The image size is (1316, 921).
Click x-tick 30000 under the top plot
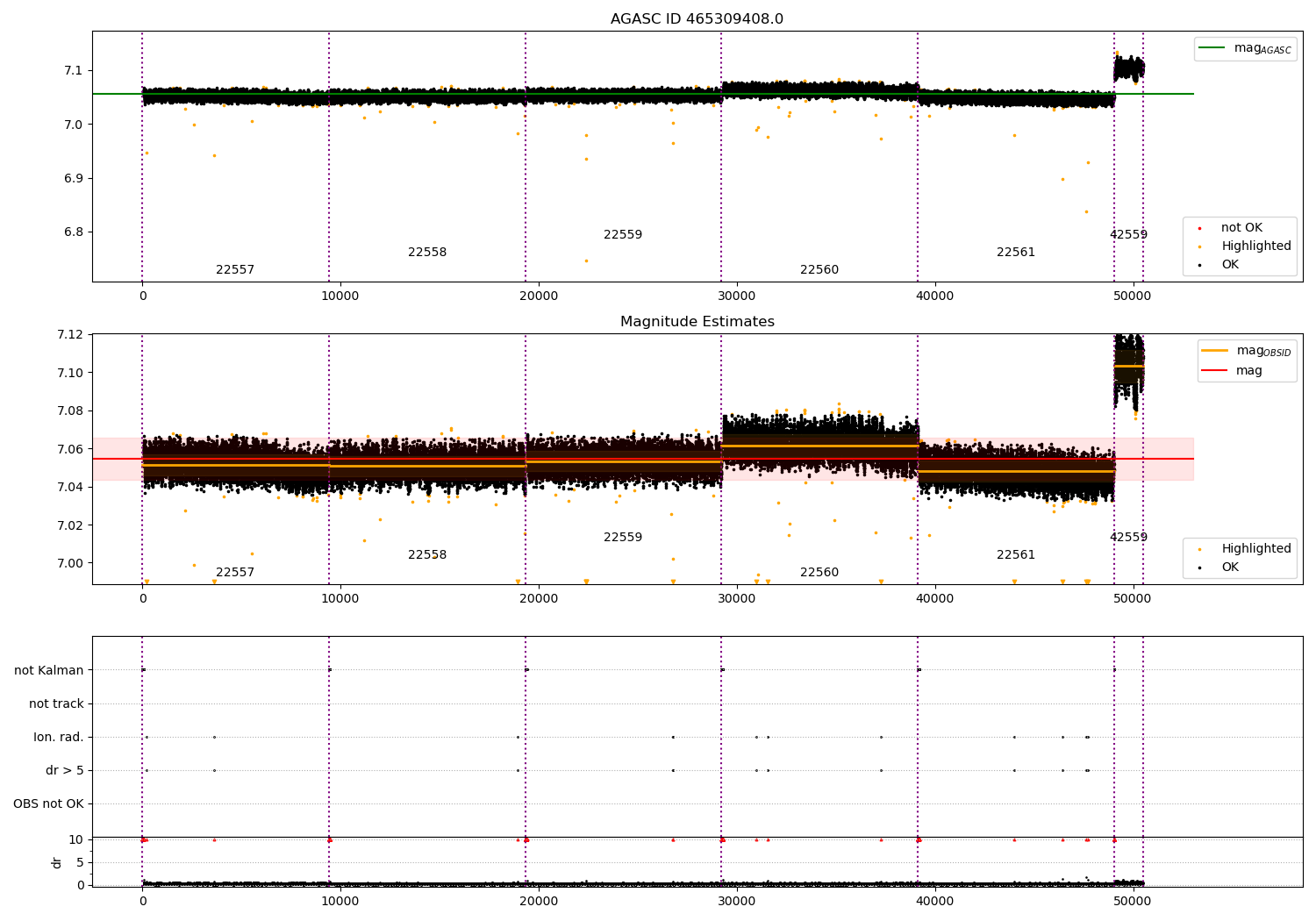tap(737, 296)
